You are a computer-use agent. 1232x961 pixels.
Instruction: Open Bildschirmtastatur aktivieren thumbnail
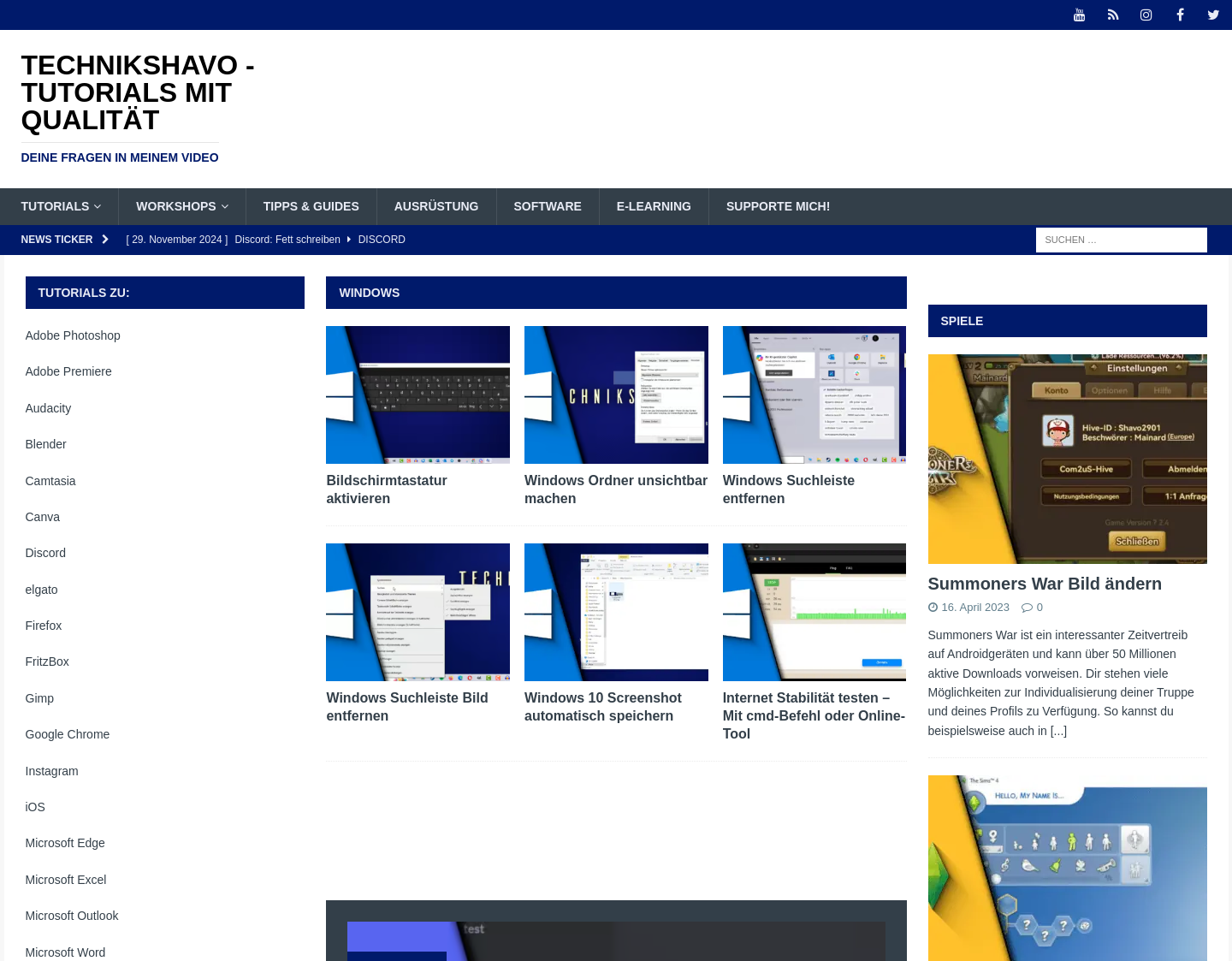pos(418,394)
